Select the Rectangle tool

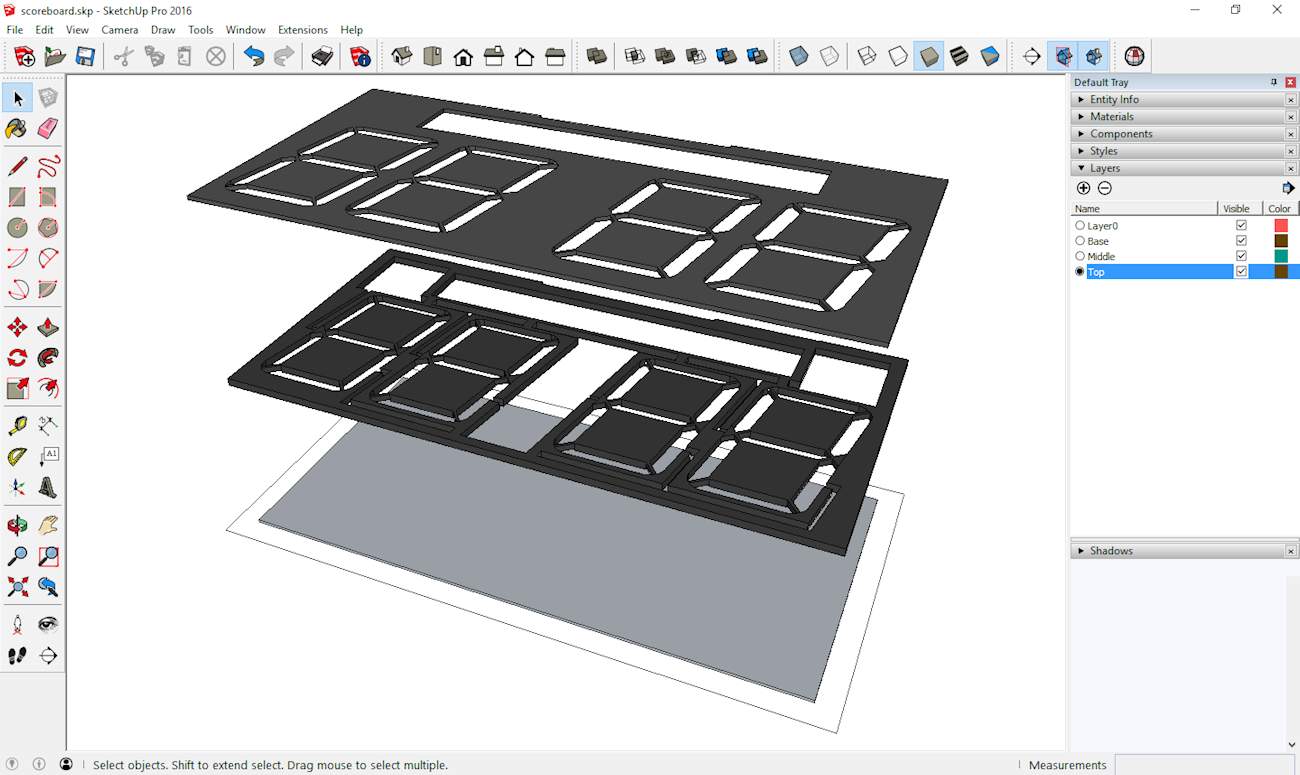pyautogui.click(x=17, y=198)
